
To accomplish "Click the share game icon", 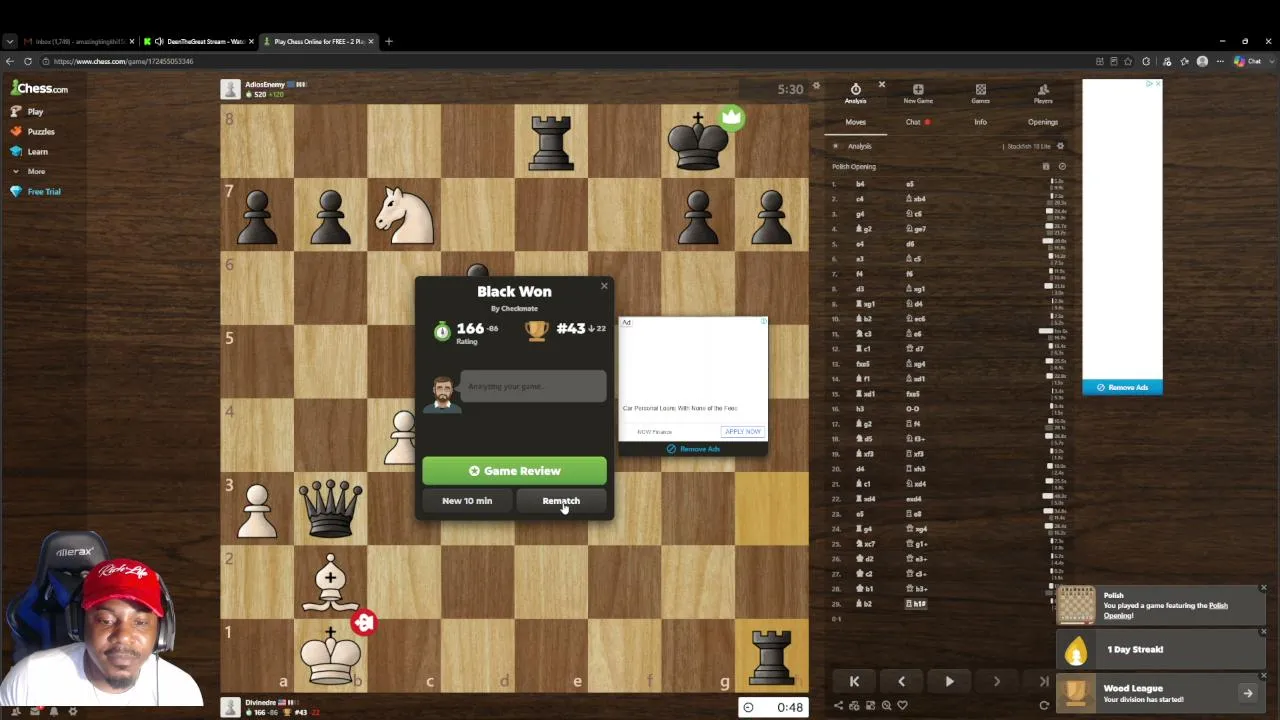I will (x=838, y=705).
